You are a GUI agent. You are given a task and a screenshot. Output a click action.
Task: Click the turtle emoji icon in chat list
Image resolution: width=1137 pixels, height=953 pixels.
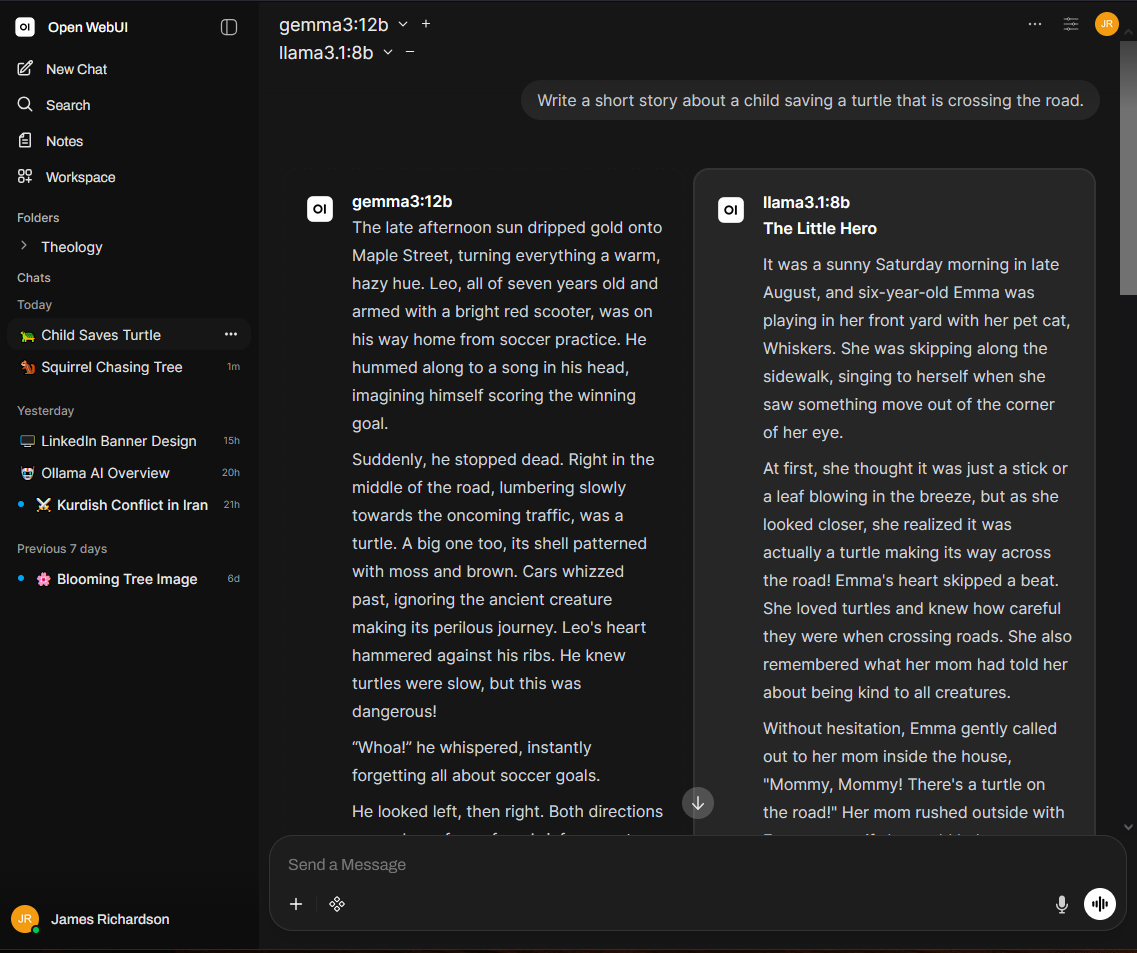[x=28, y=336]
